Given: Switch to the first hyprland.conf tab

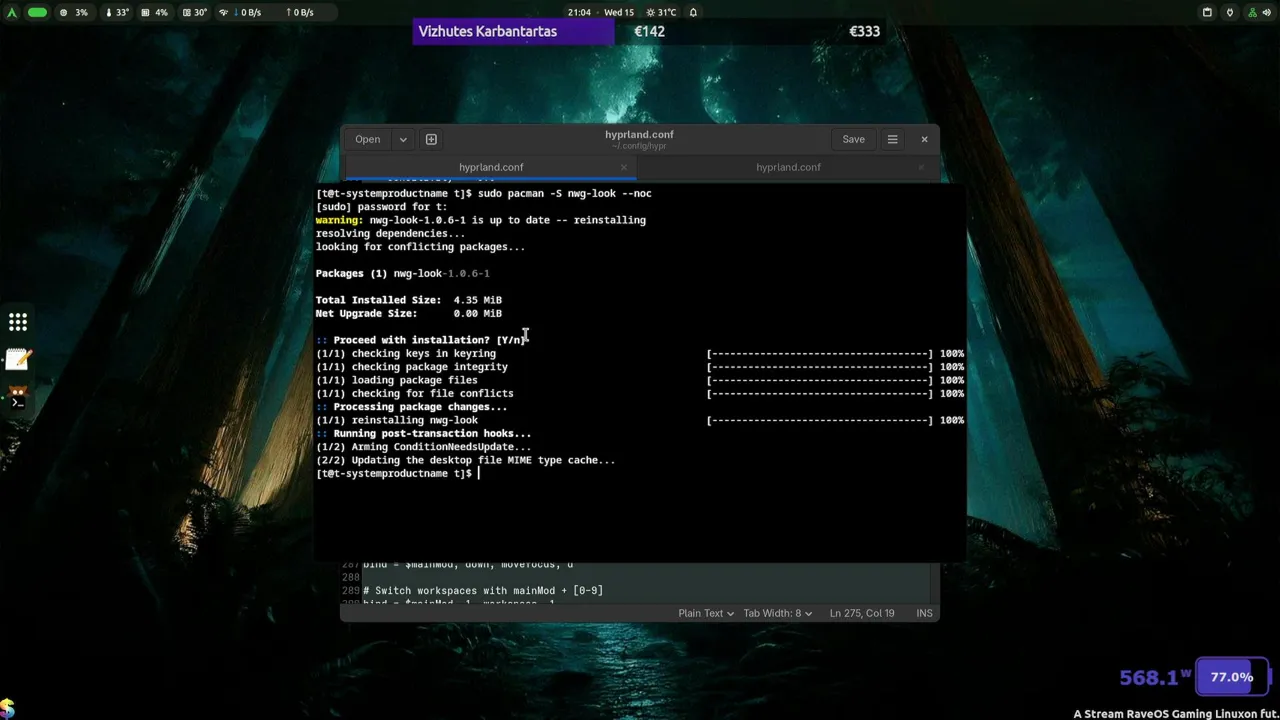Looking at the screenshot, I should [x=491, y=167].
